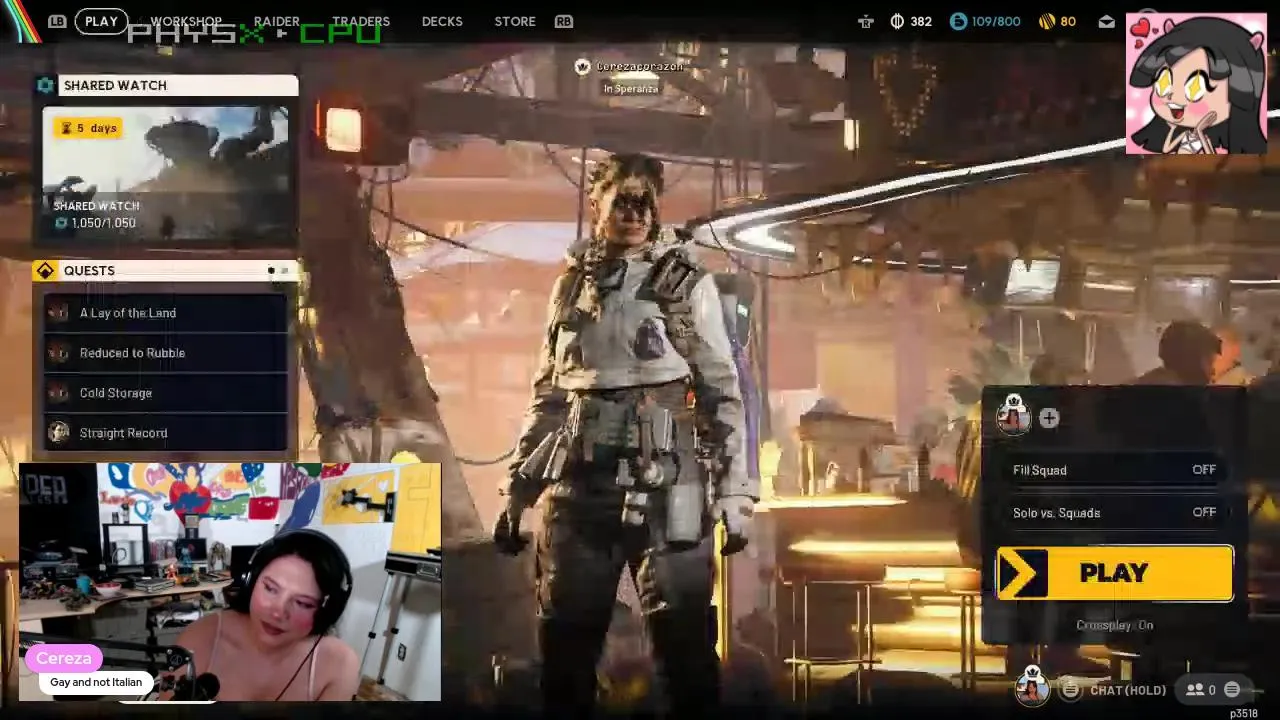Open the Store tab
Image resolution: width=1280 pixels, height=720 pixels.
[515, 21]
